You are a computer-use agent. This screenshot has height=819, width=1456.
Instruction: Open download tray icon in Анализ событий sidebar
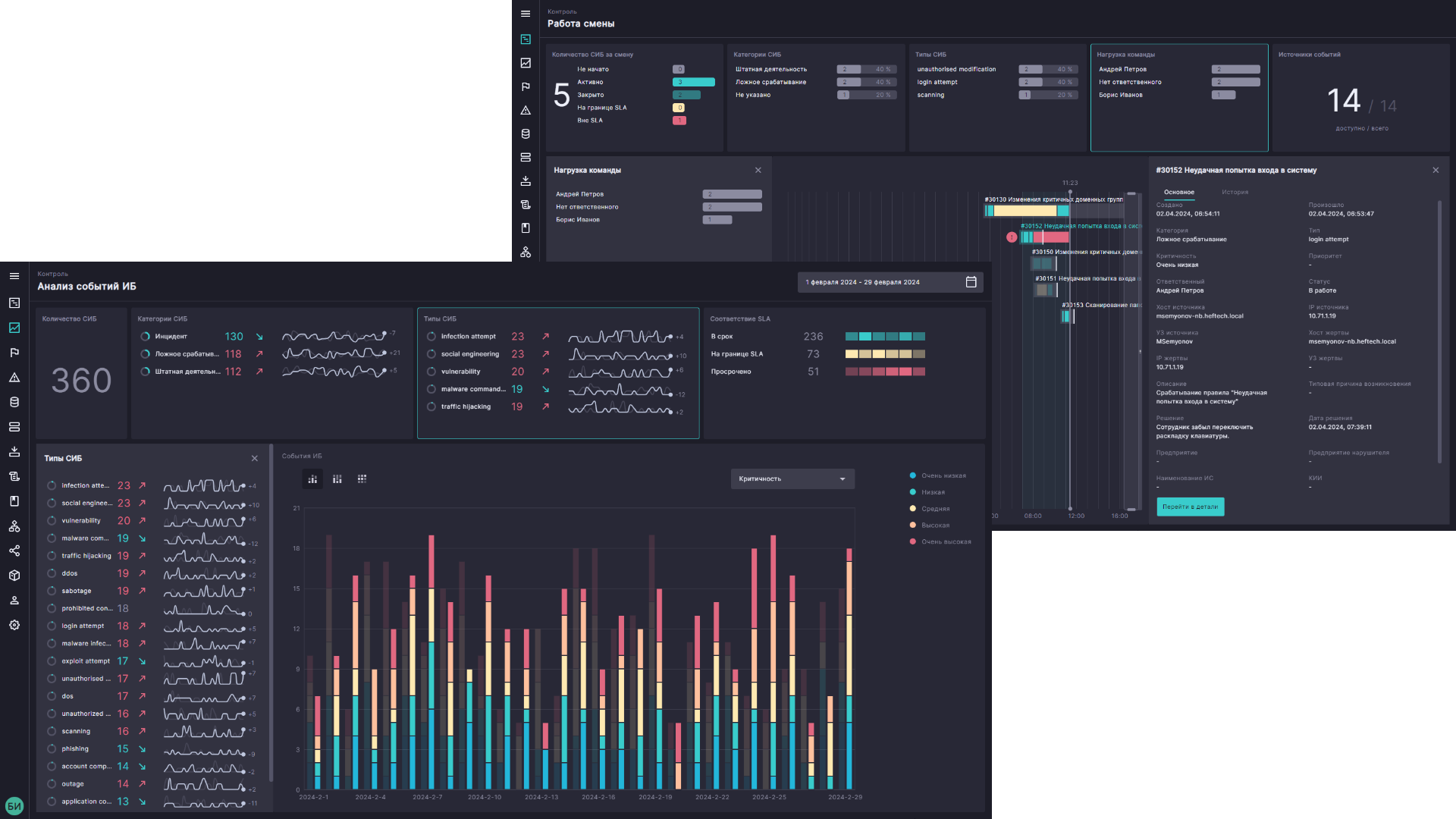point(14,451)
